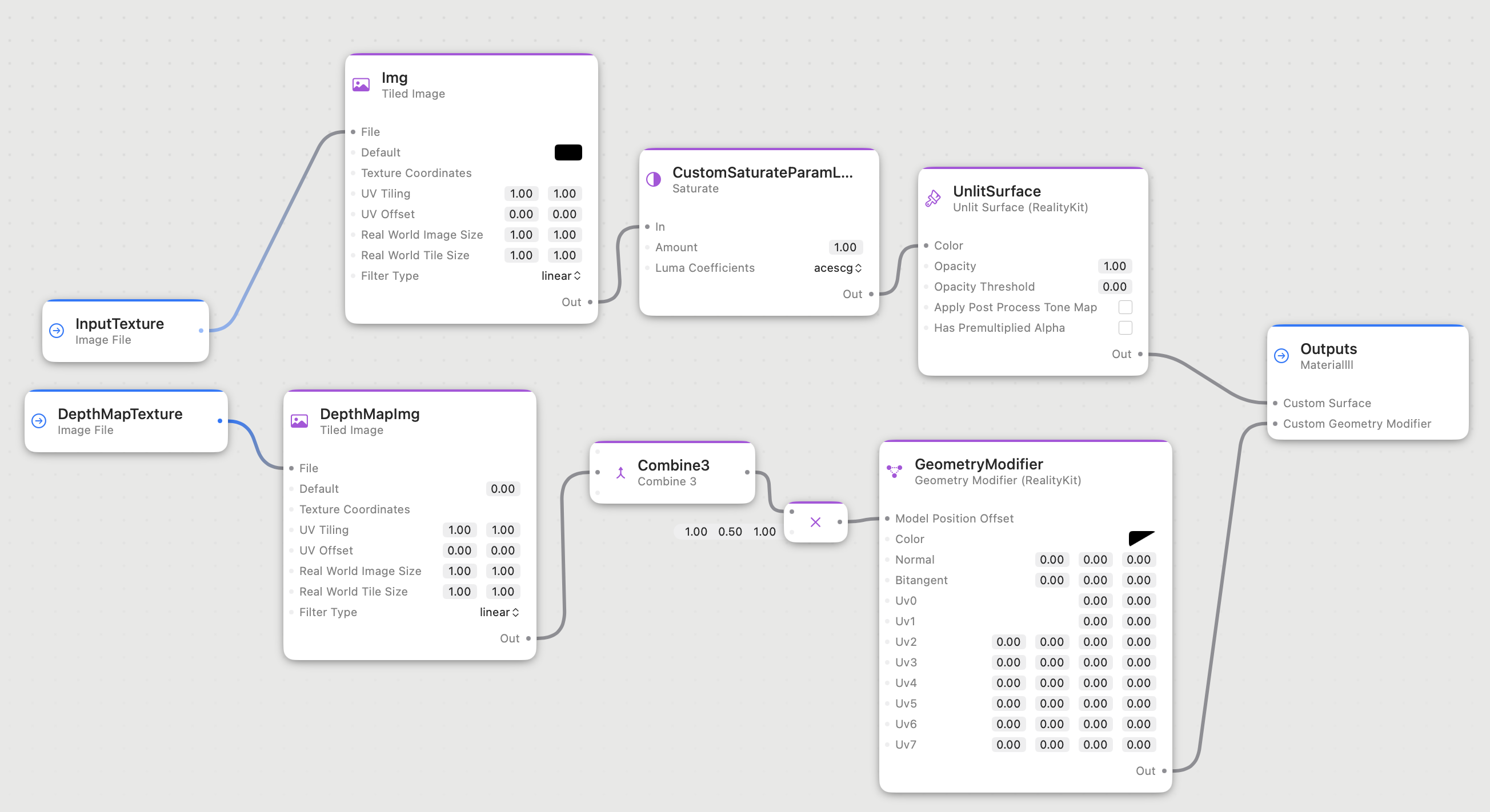Screen dimensions: 1490x812
Task: Click the Img tiled image node icon
Action: (361, 85)
